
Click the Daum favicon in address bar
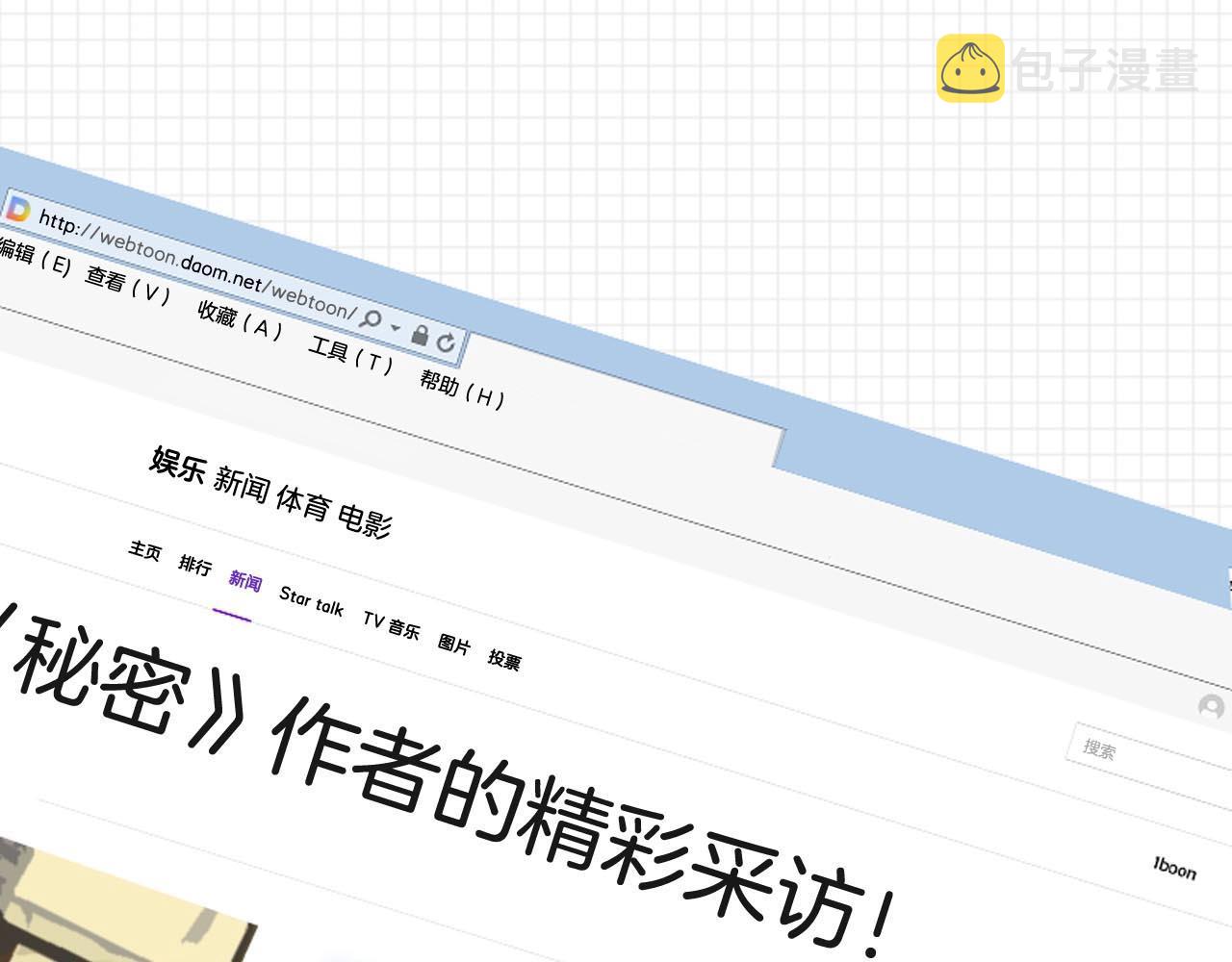[17, 209]
